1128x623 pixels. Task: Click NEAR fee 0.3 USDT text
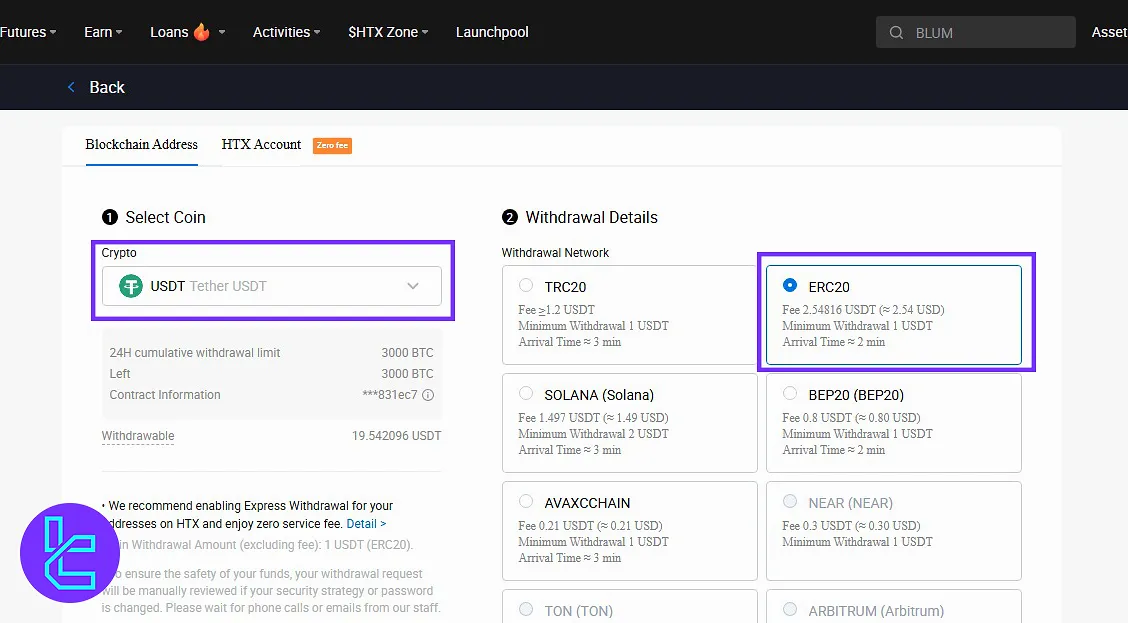click(x=851, y=526)
